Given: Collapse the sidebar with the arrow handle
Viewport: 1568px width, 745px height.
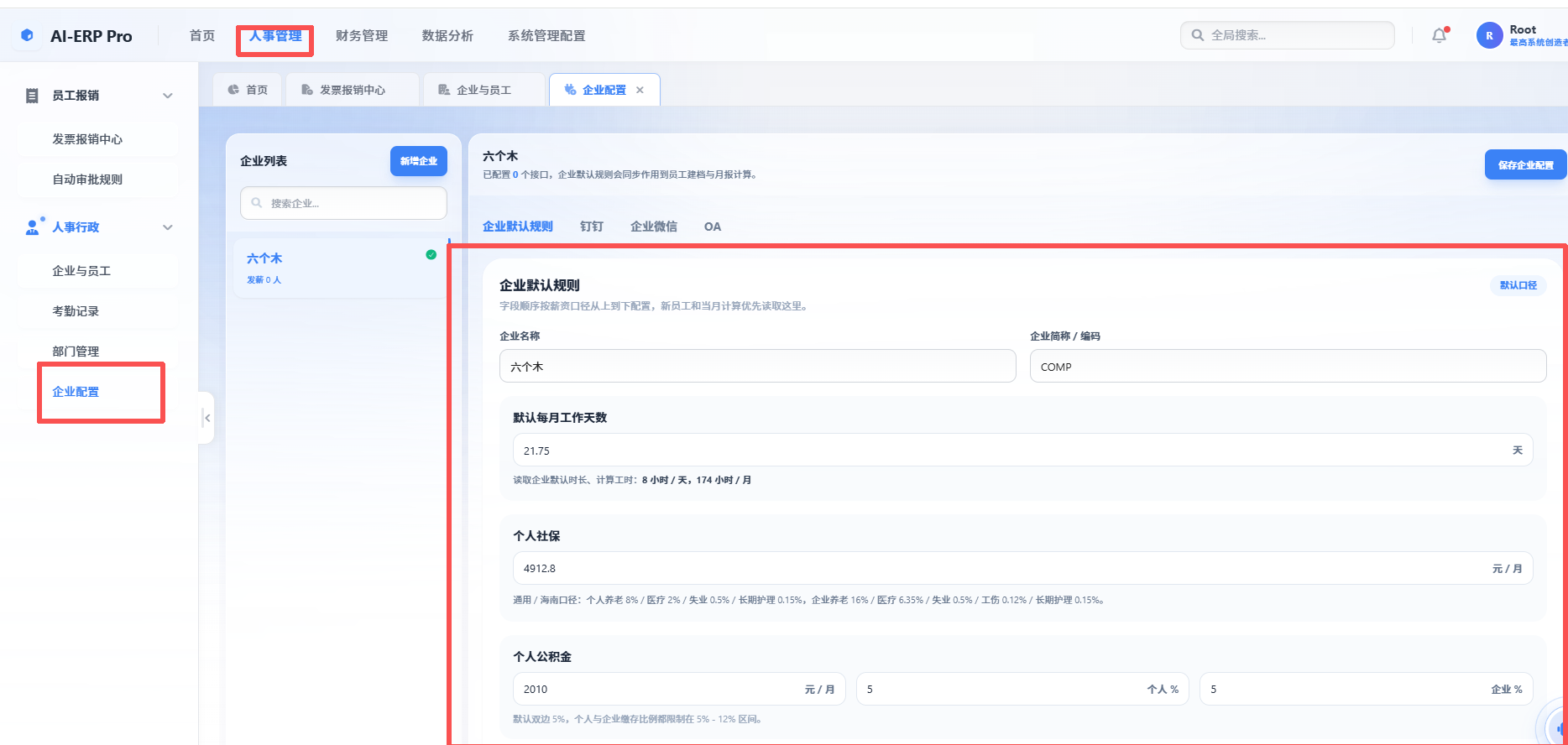Looking at the screenshot, I should (206, 417).
